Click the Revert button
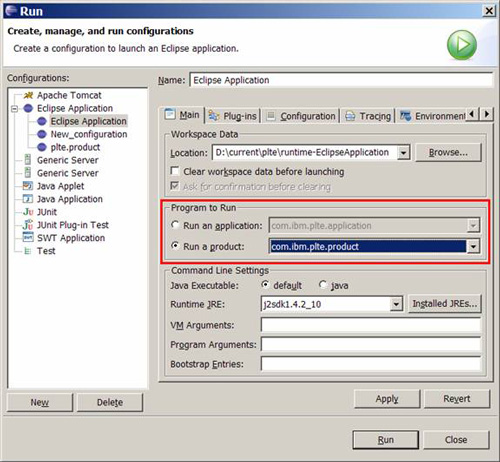 click(x=457, y=399)
